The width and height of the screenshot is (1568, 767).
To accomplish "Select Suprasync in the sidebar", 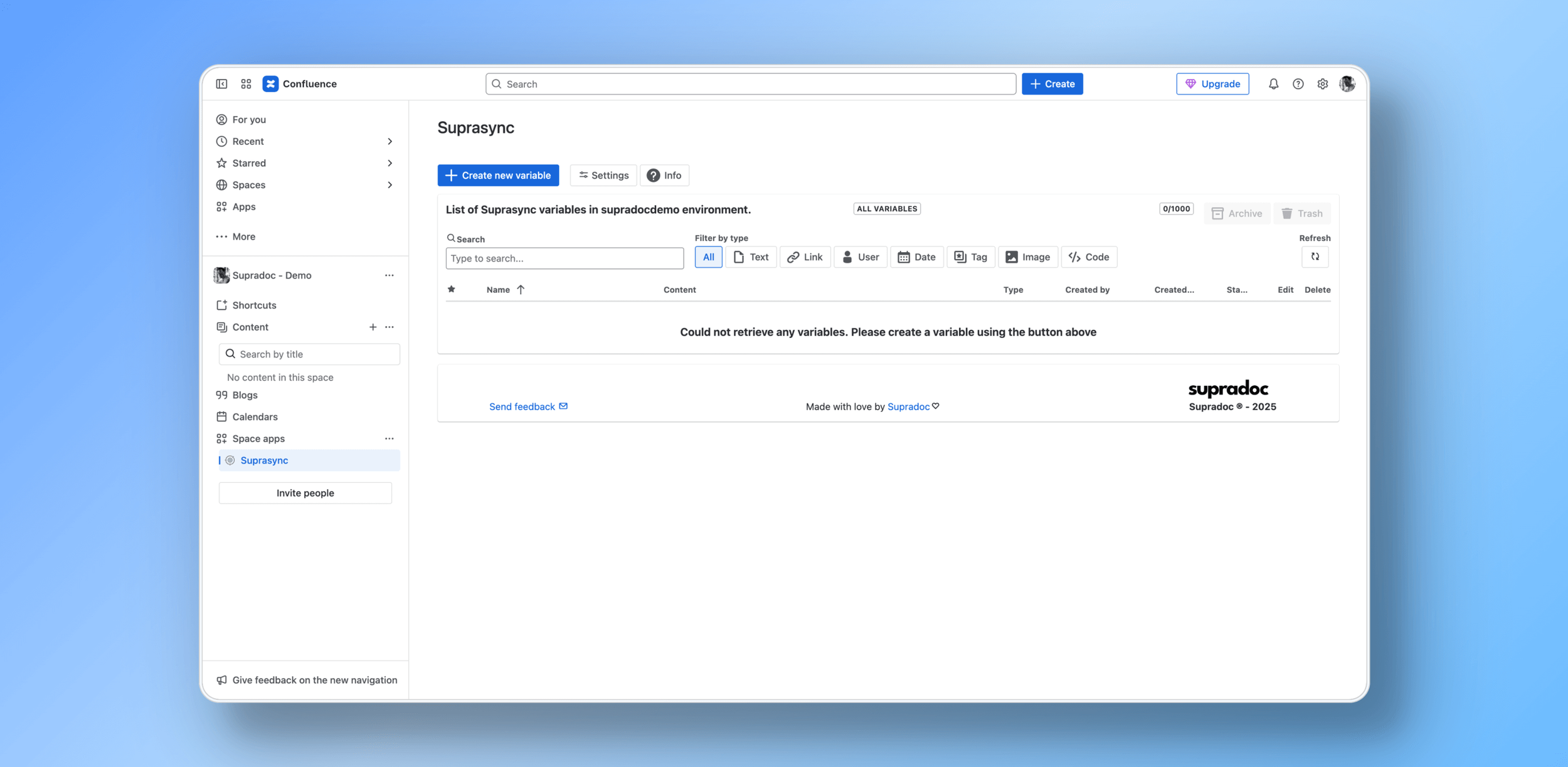I will tap(264, 460).
